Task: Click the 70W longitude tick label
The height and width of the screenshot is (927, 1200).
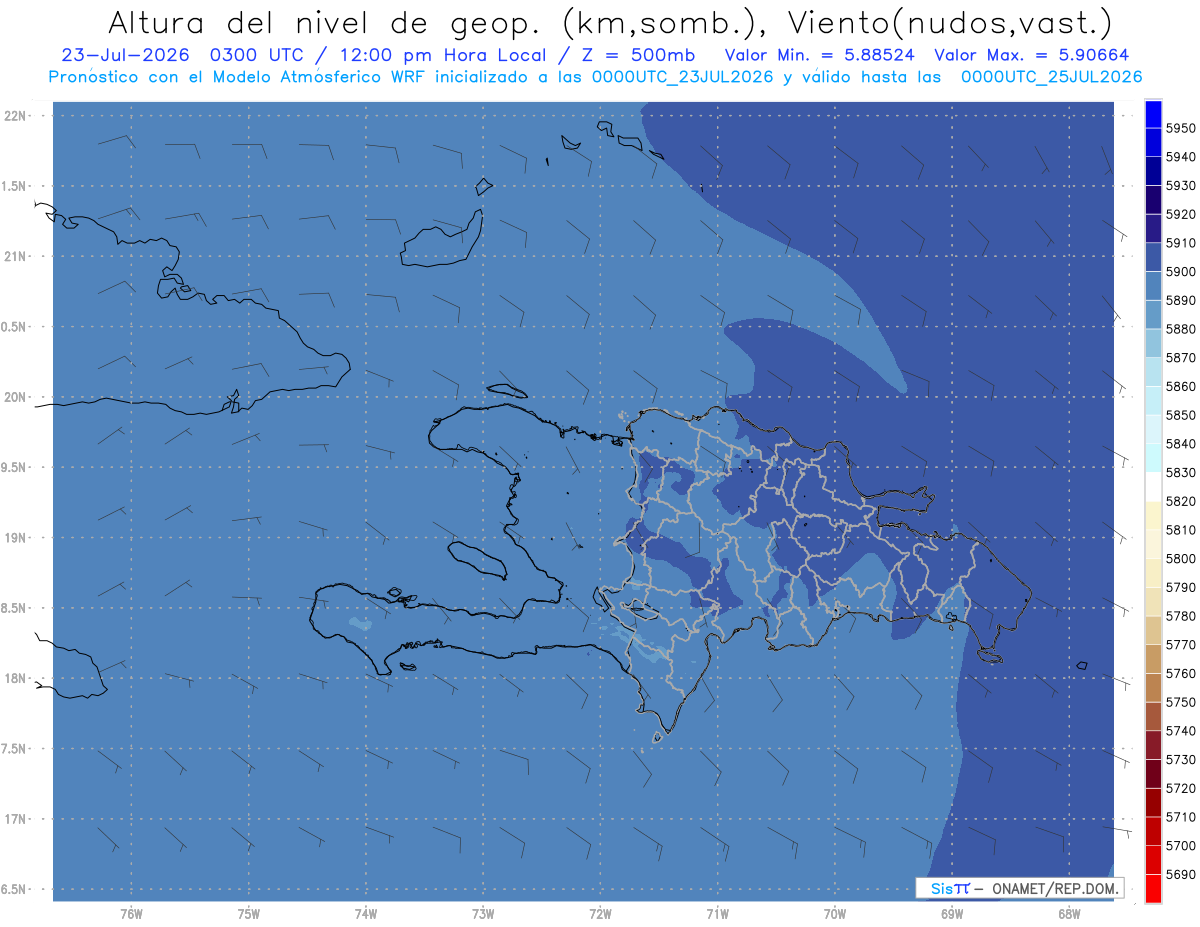Action: click(835, 913)
